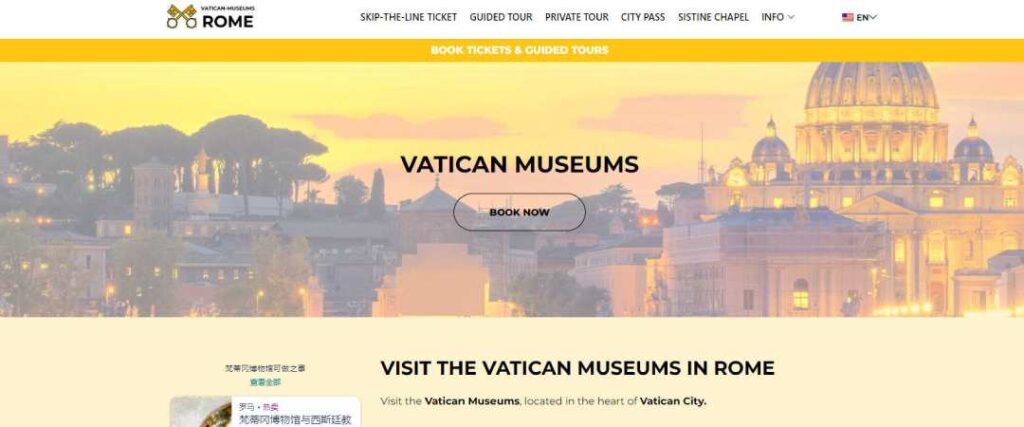Screen dimensions: 1024x427
Task: Click the bold Vatican City text
Action: [673, 401]
